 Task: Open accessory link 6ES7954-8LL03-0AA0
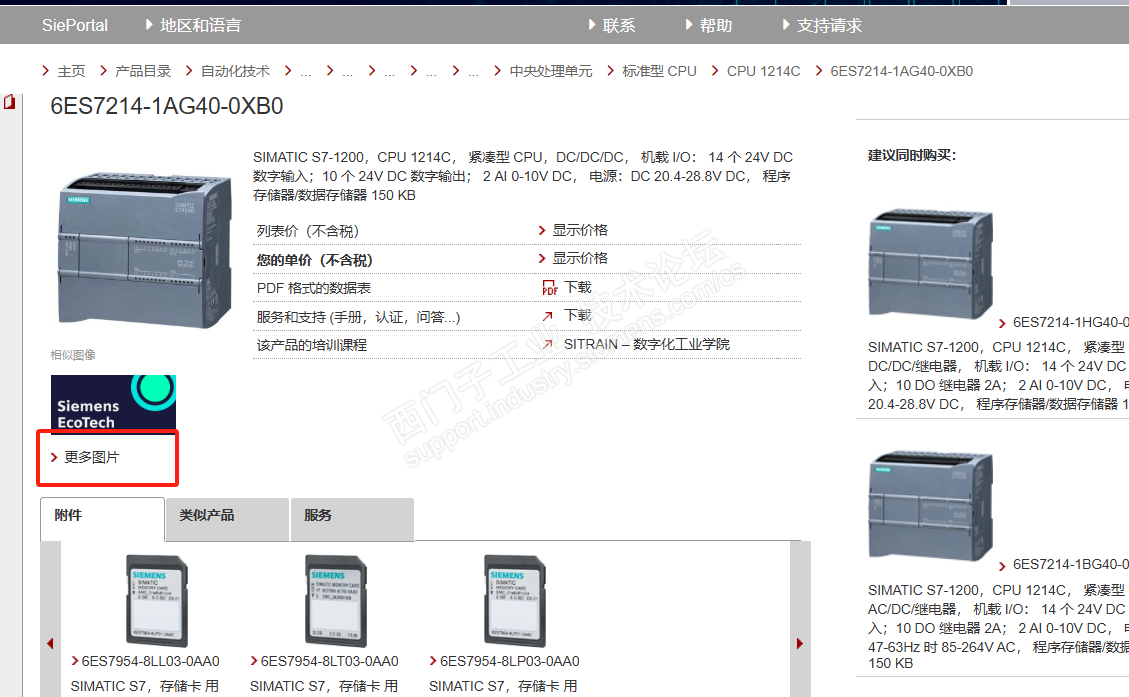click(x=150, y=661)
